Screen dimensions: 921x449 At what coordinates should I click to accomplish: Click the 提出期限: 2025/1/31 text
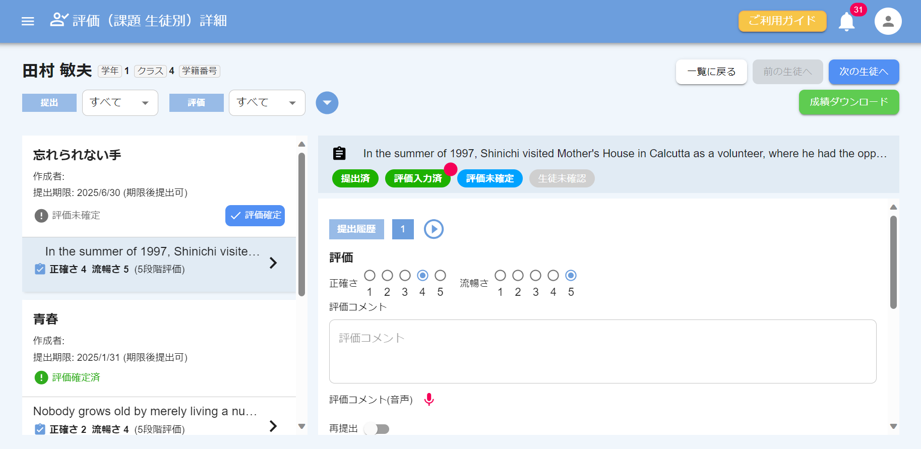click(110, 357)
